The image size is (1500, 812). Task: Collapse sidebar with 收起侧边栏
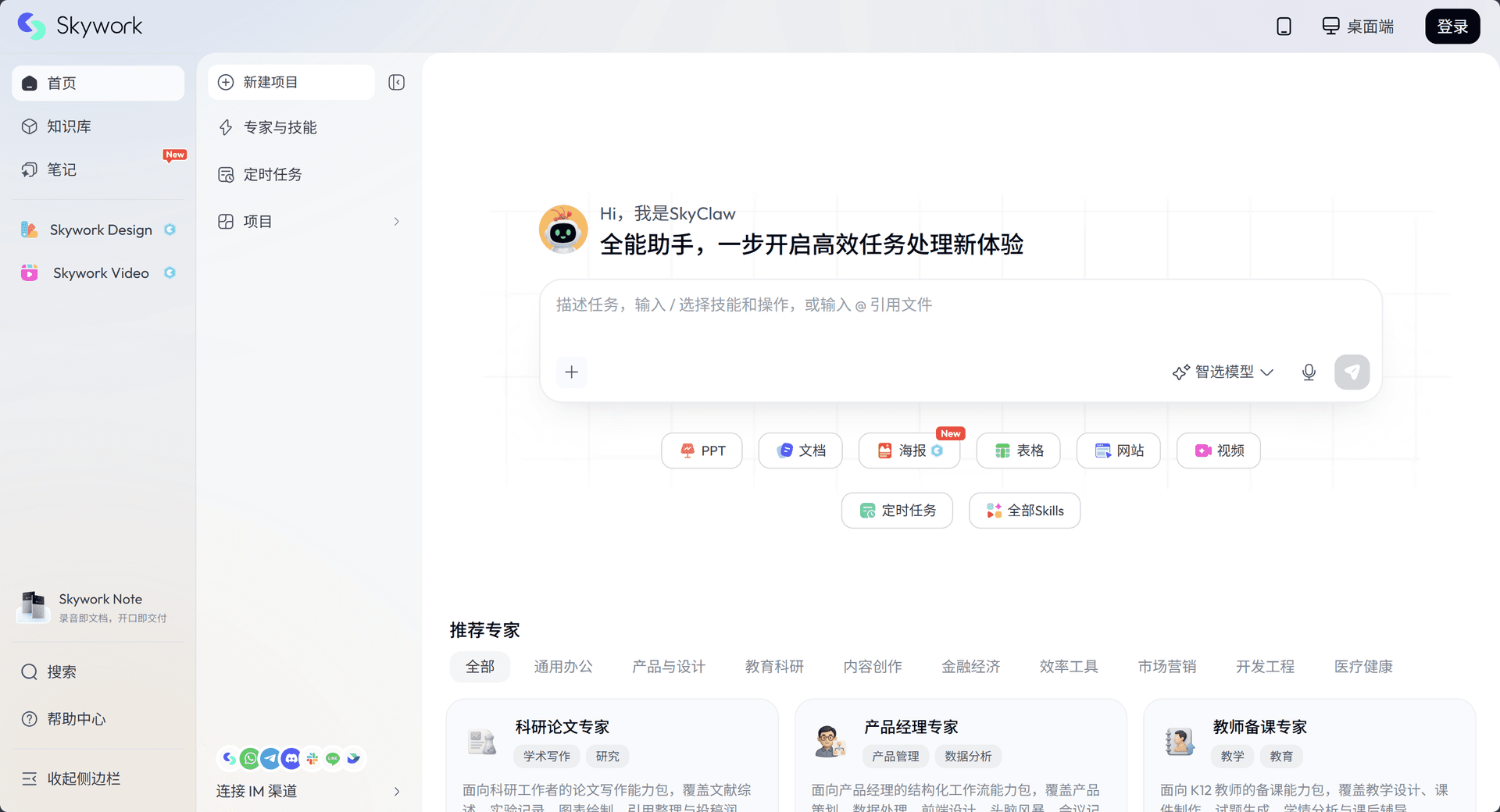pyautogui.click(x=98, y=778)
